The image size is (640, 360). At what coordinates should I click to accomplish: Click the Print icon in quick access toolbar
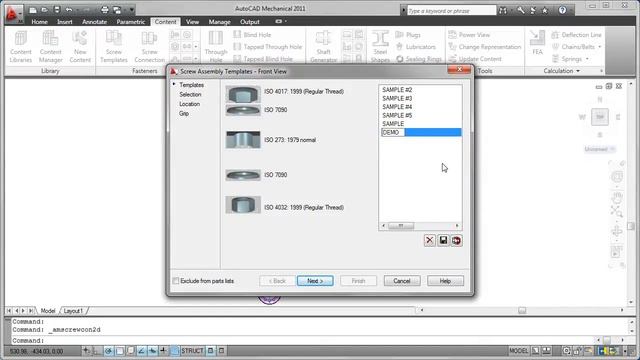[105, 10]
